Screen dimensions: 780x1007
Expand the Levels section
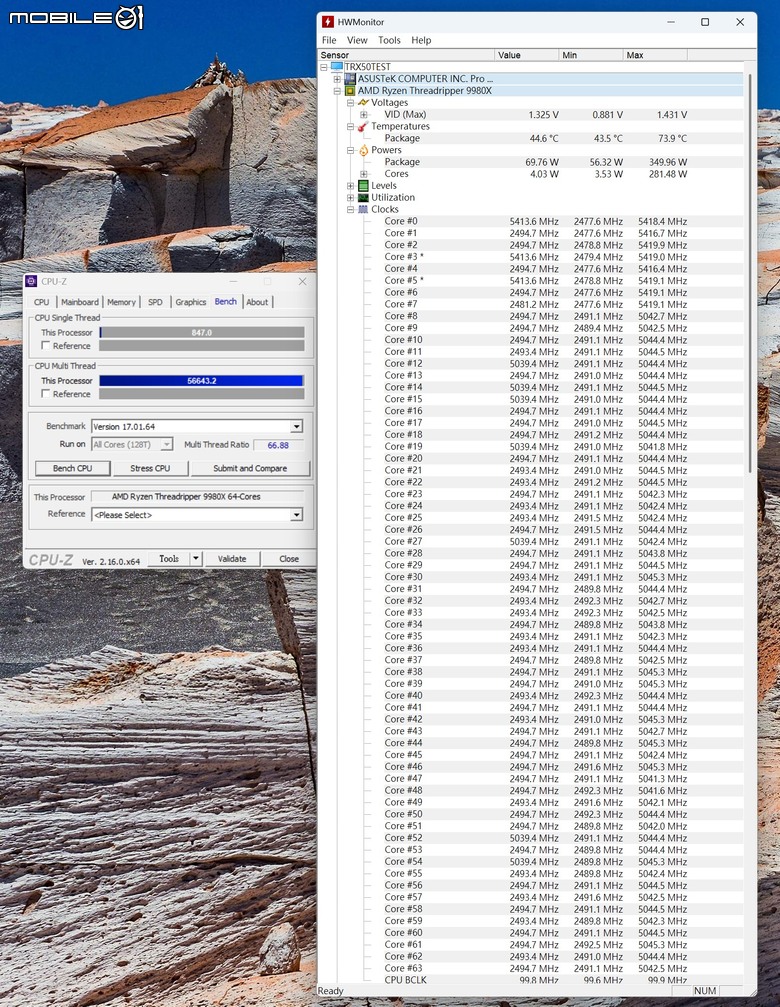pyautogui.click(x=351, y=186)
